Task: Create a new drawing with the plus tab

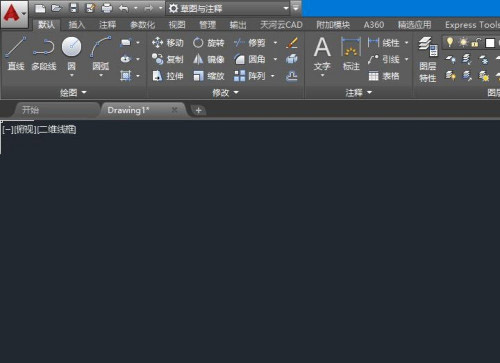Action: 198,110
